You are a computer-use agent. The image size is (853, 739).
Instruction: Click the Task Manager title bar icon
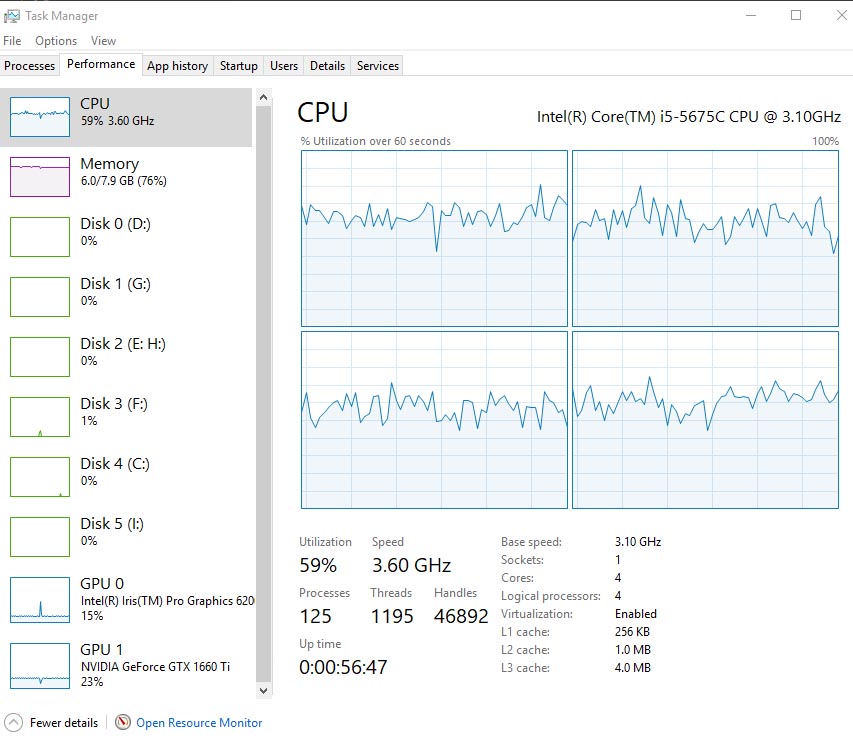(12, 16)
